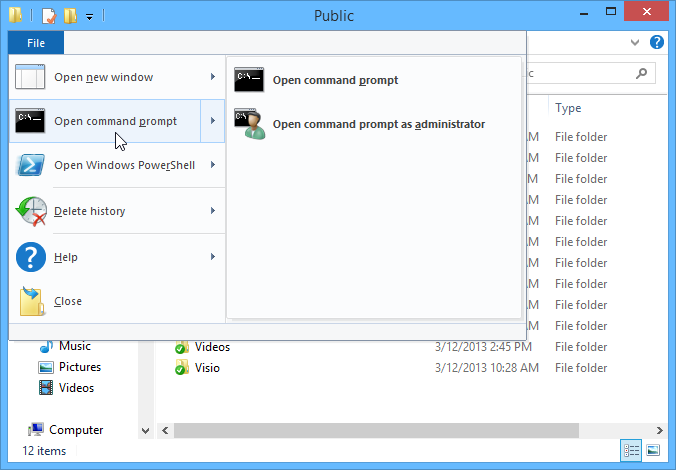Expand the ribbon with the chevron arrow
This screenshot has width=676, height=470.
[x=636, y=43]
